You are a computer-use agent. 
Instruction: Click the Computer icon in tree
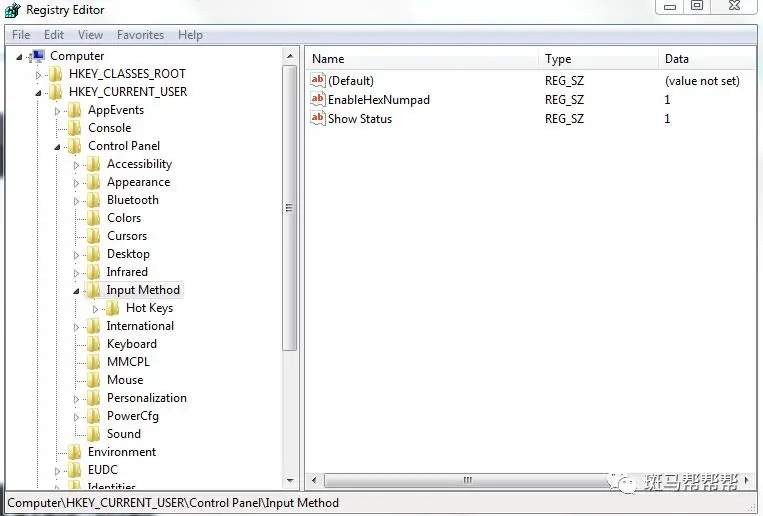pos(37,56)
